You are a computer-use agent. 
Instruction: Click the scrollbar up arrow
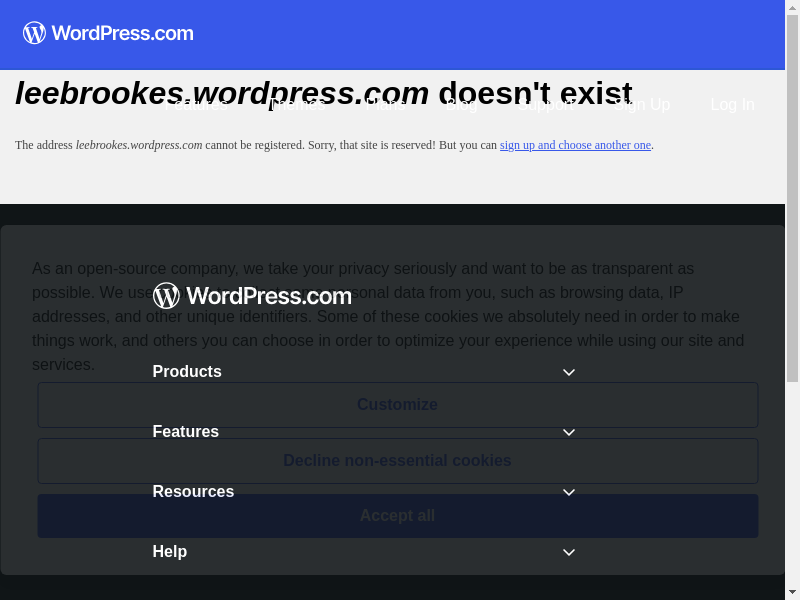tap(792, 7)
